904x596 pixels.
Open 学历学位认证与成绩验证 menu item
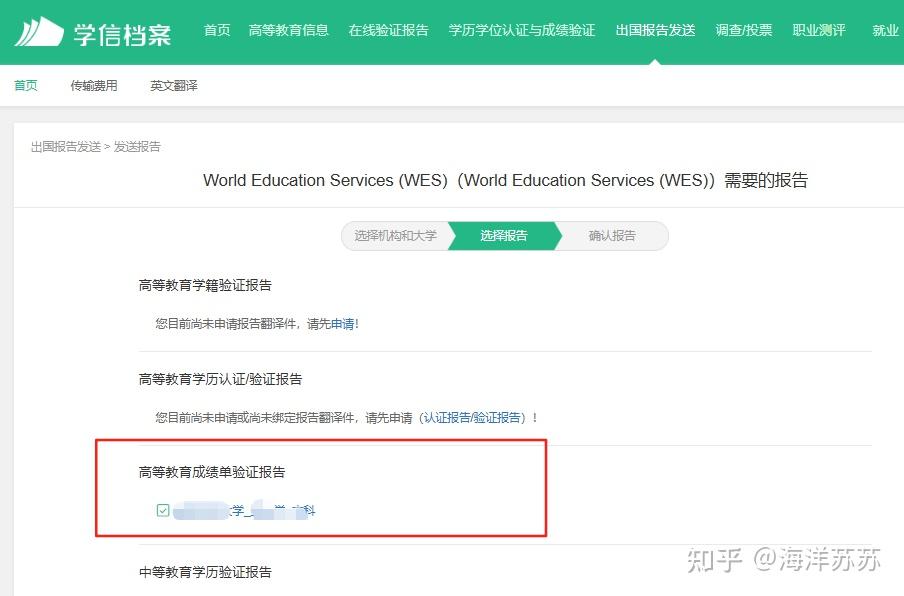[x=521, y=30]
